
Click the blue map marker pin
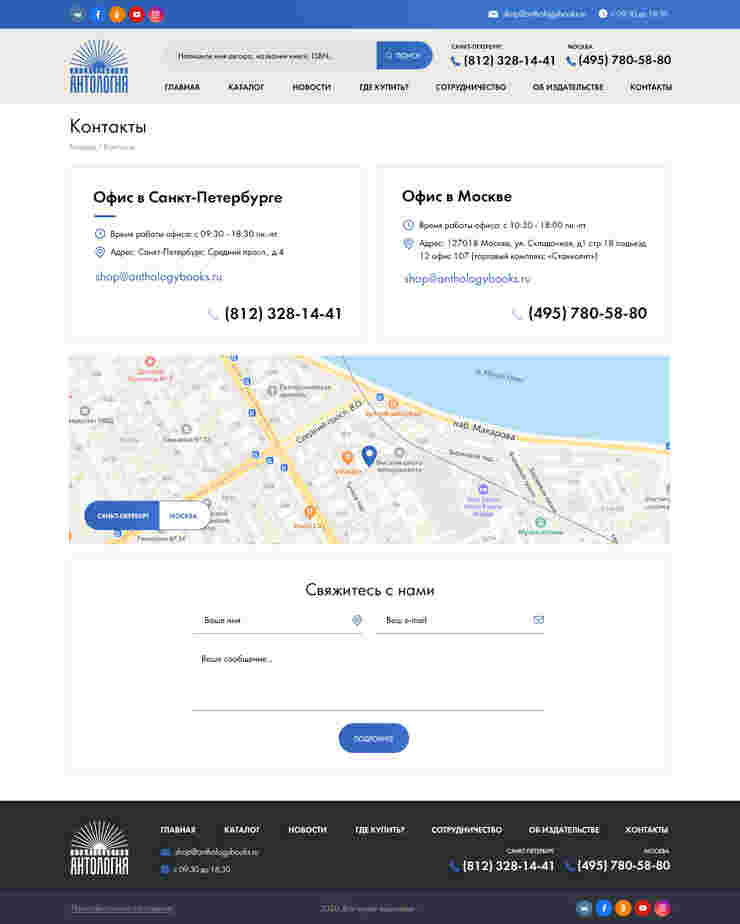coord(369,456)
